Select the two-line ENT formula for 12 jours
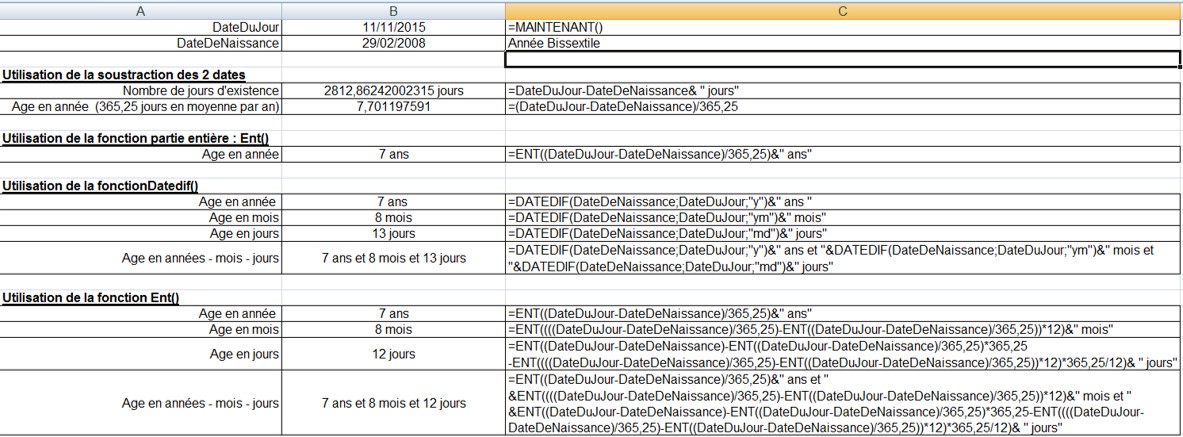 coord(843,353)
